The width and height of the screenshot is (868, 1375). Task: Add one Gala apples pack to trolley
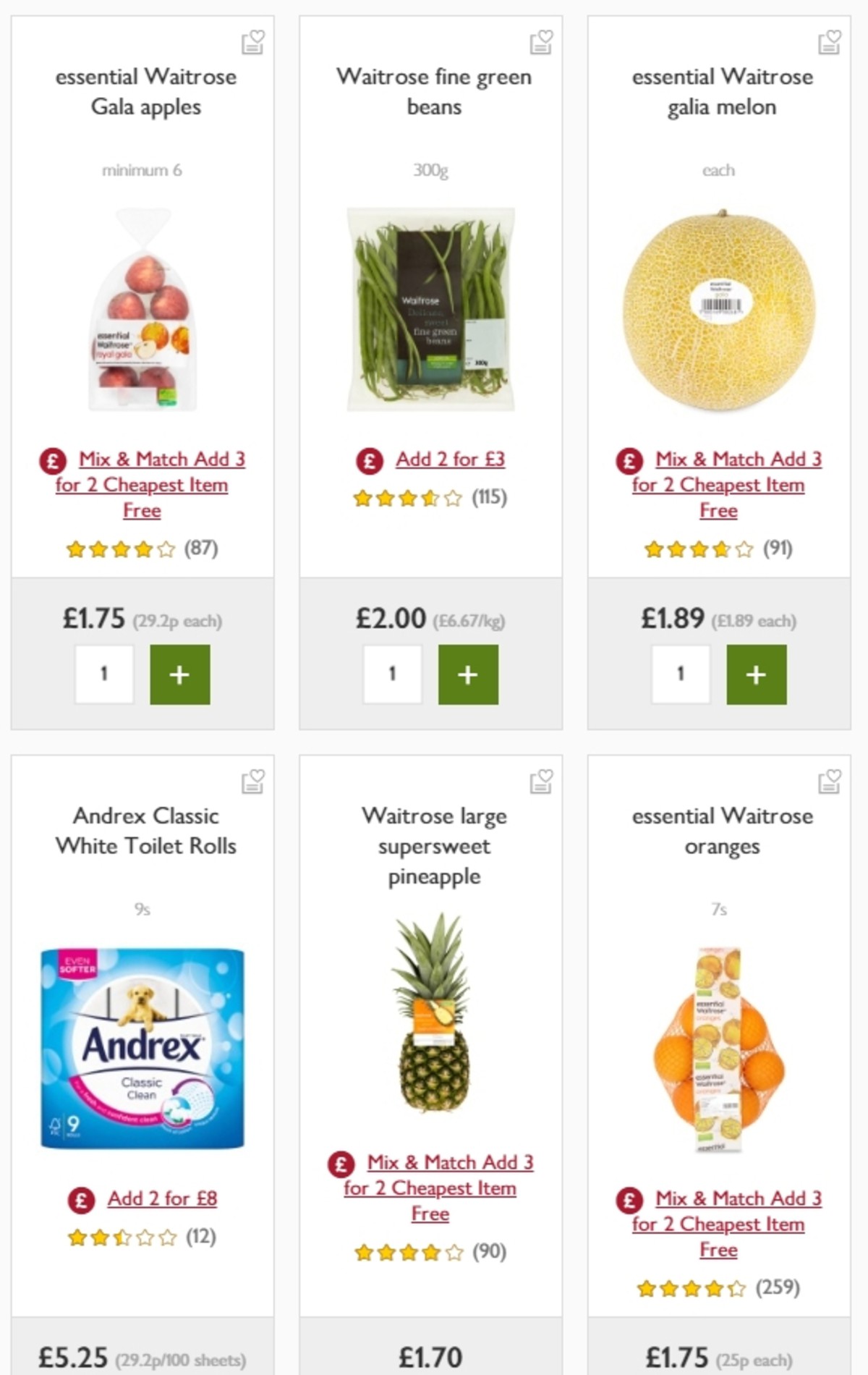pos(179,674)
